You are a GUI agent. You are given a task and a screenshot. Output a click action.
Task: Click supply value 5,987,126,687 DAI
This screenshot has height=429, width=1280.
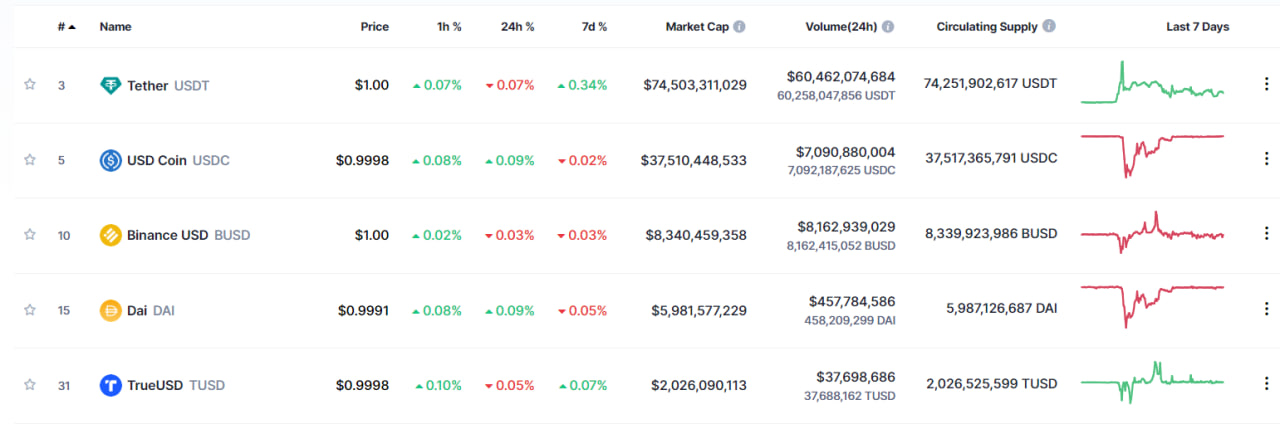pos(1001,309)
